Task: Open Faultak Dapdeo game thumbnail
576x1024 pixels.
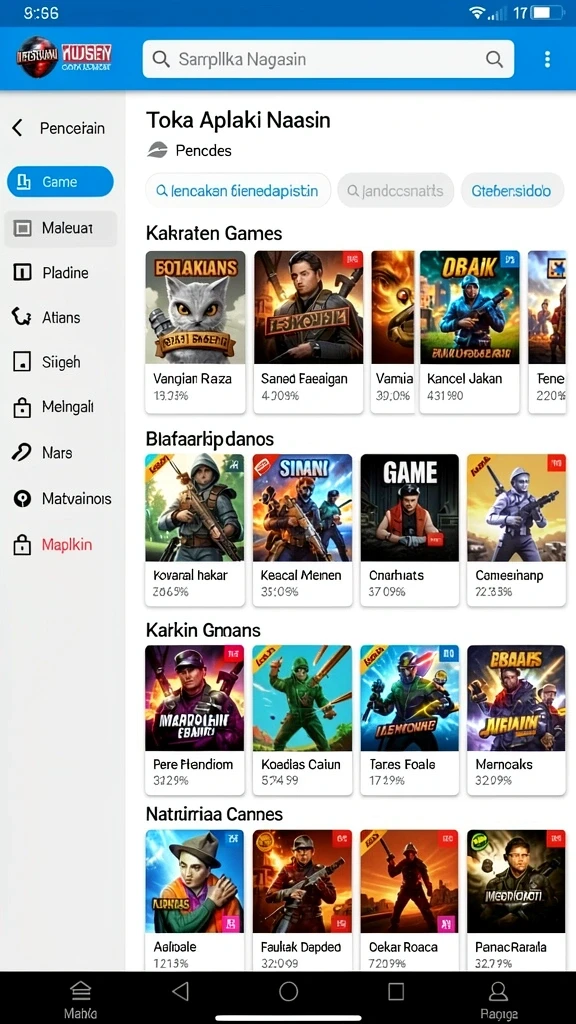Action: 302,881
